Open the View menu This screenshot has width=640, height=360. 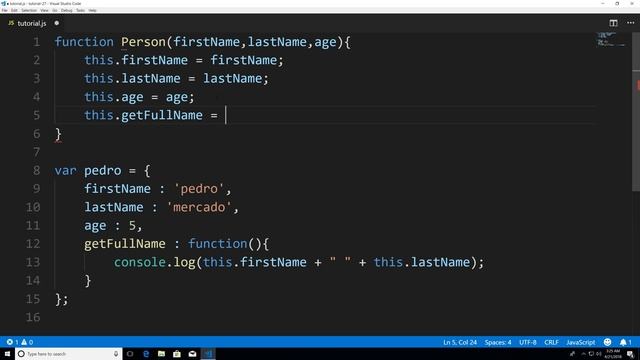pos(44,10)
